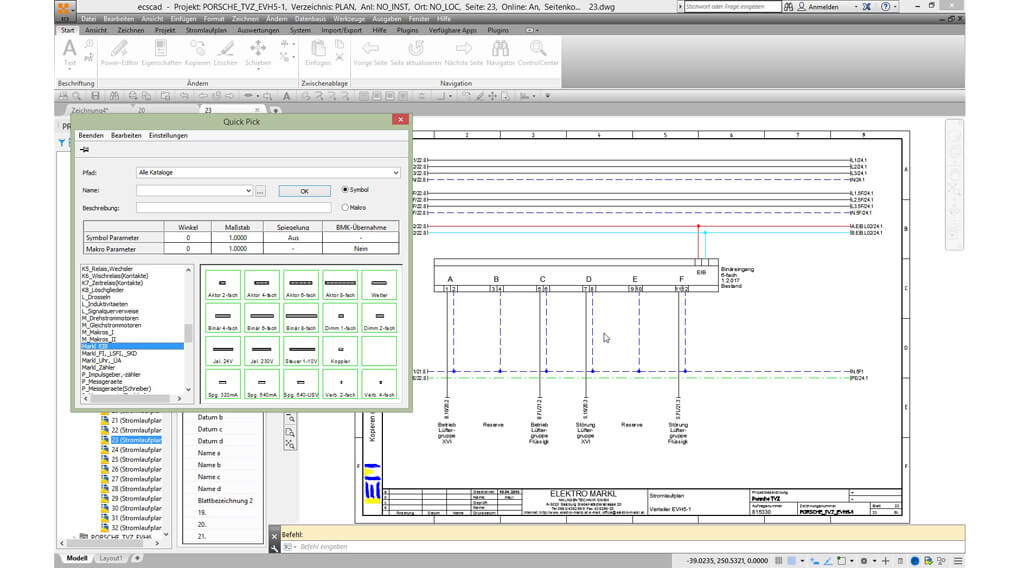Open the Name combo box dropdown
The height and width of the screenshot is (568, 1024).
coord(248,190)
